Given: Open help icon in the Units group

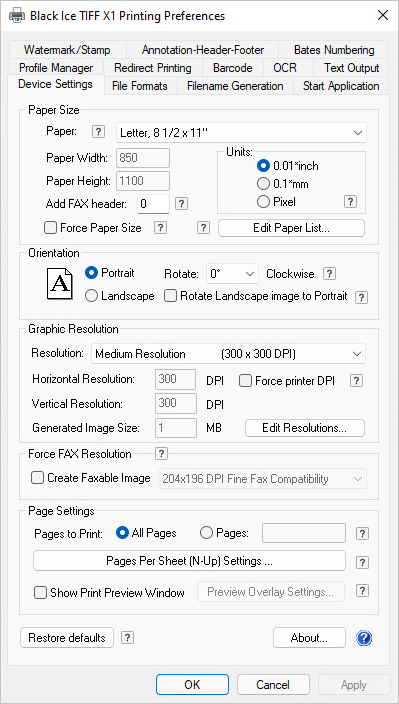Looking at the screenshot, I should coord(351,202).
